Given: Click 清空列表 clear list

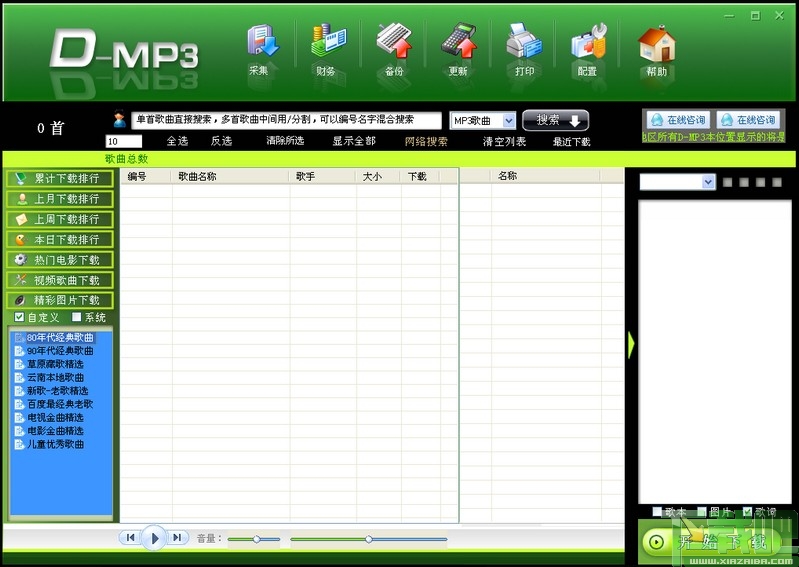Looking at the screenshot, I should click(504, 142).
